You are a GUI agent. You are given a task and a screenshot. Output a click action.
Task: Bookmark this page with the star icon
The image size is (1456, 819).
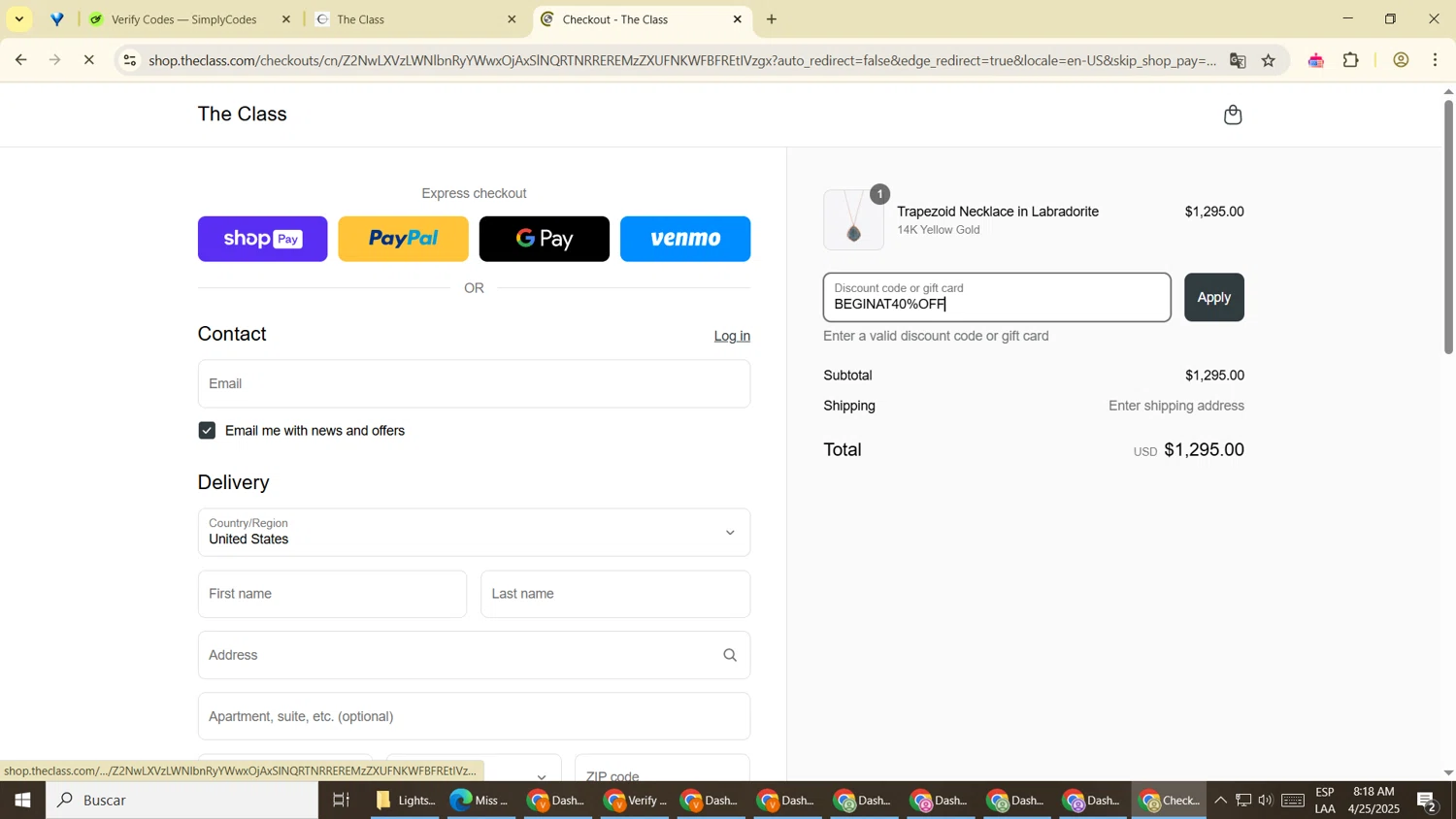[1269, 60]
